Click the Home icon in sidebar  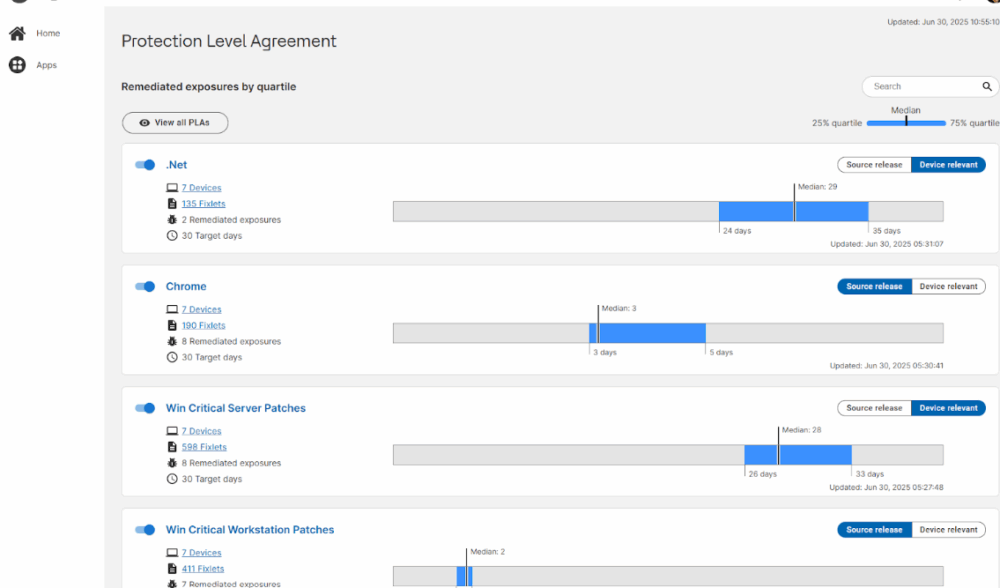pos(17,34)
